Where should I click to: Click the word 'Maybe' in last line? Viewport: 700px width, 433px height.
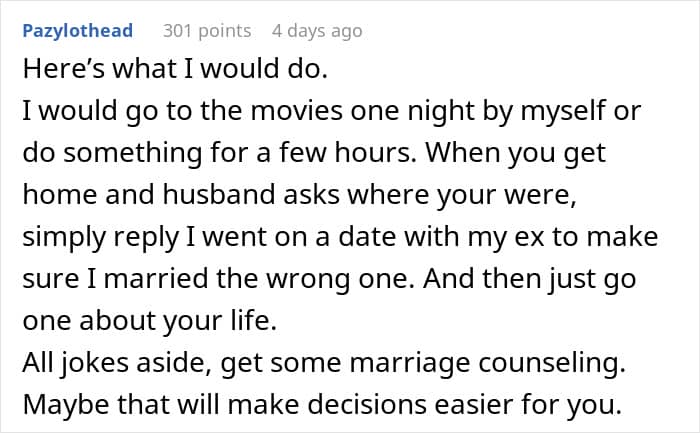click(66, 405)
